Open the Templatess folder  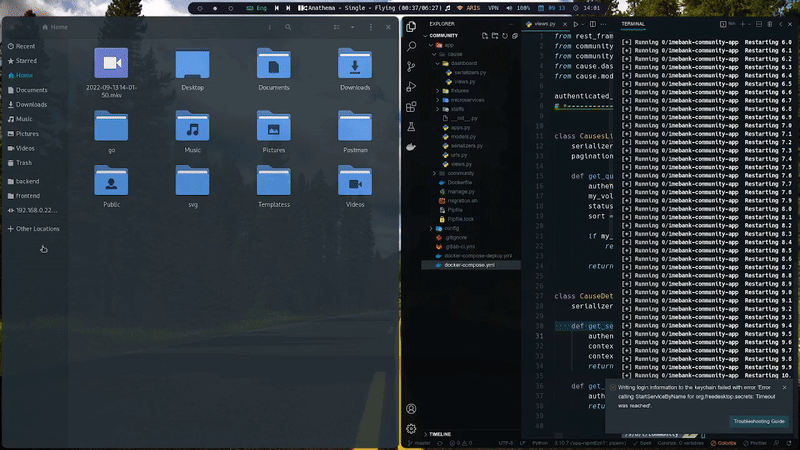(274, 186)
